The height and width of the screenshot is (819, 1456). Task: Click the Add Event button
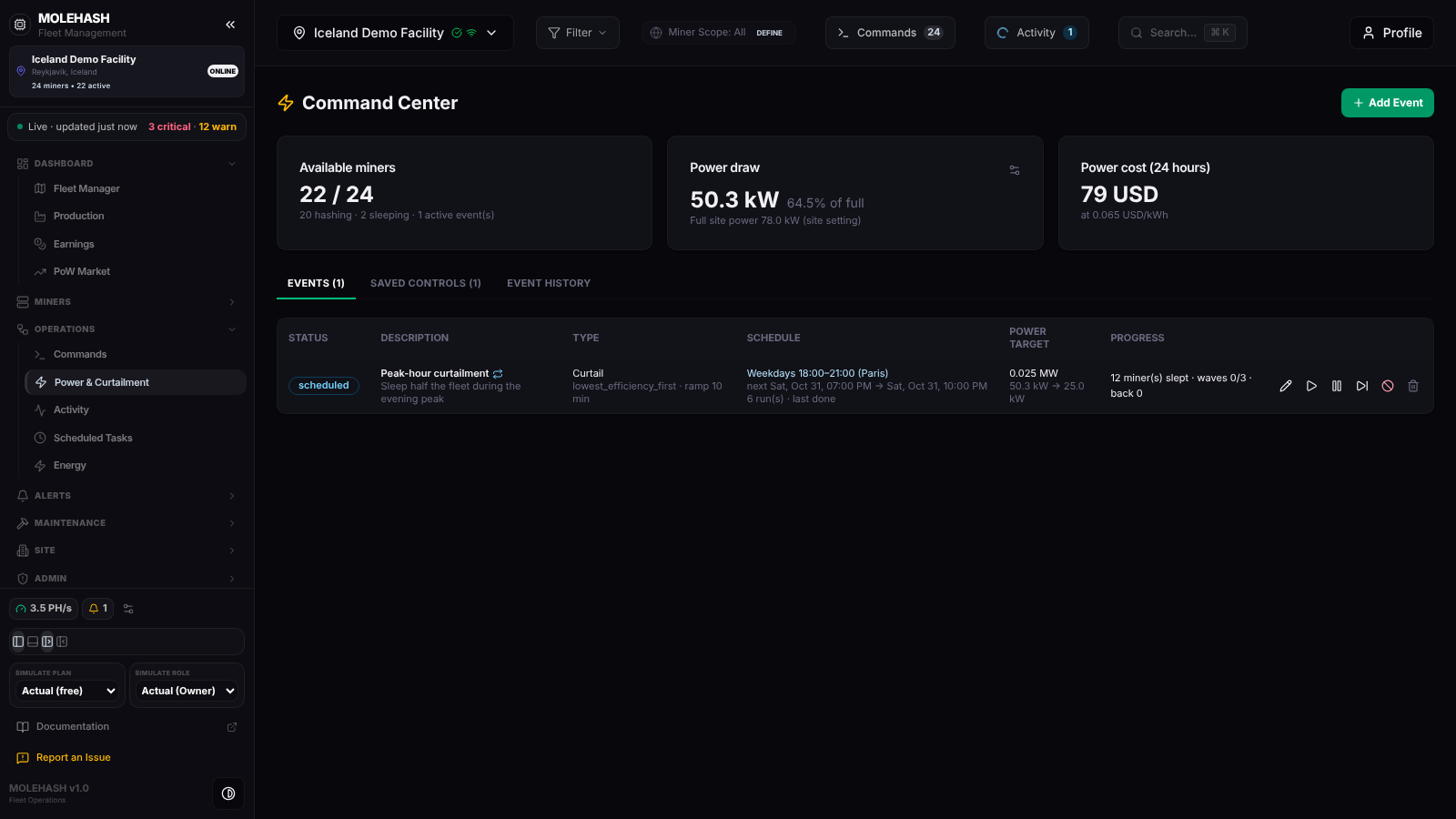[x=1388, y=103]
